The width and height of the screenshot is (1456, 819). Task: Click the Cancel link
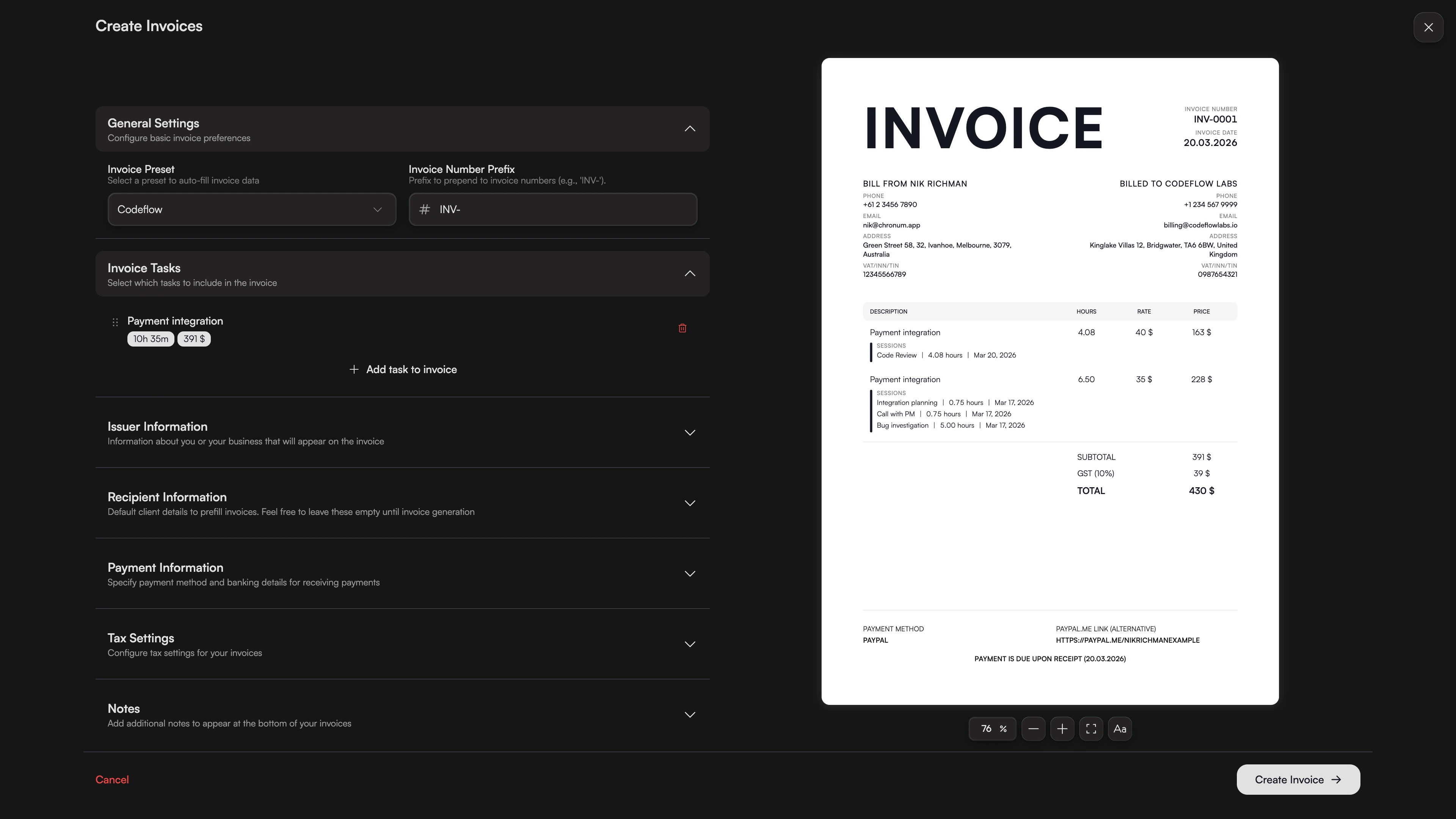(112, 780)
